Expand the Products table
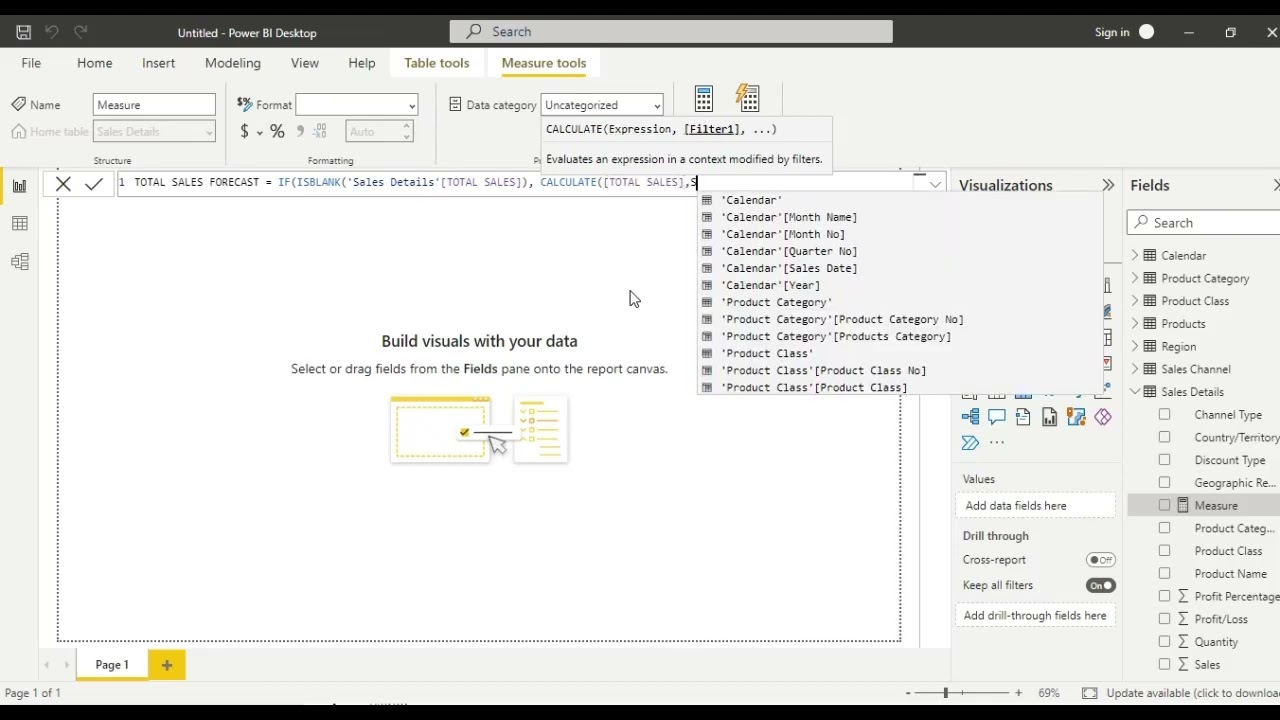The image size is (1280, 720). point(1135,323)
